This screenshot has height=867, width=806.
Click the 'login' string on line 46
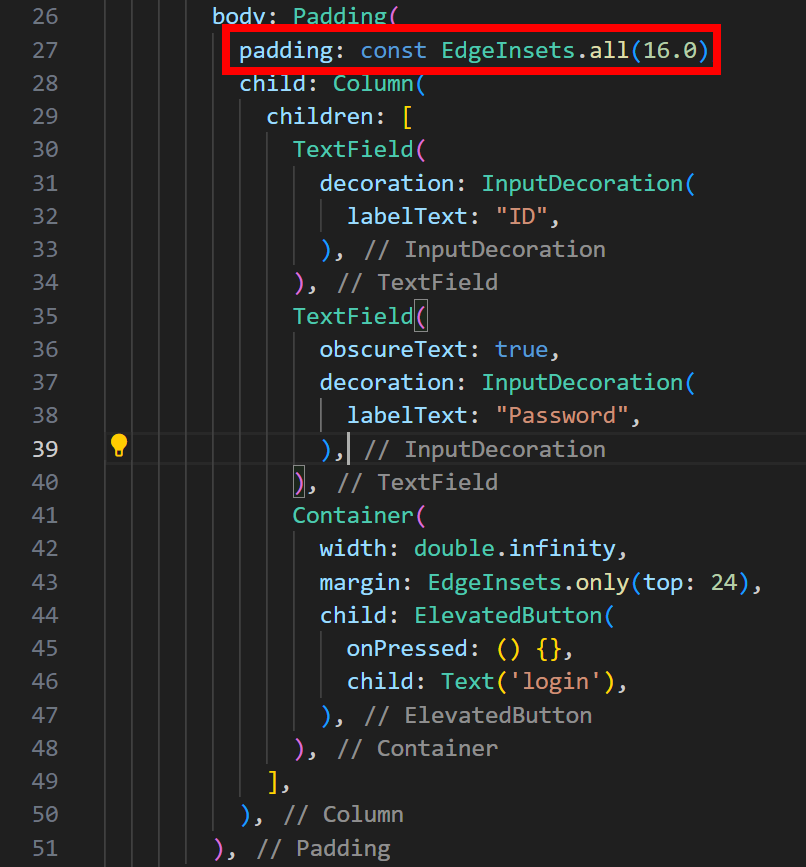tap(555, 682)
